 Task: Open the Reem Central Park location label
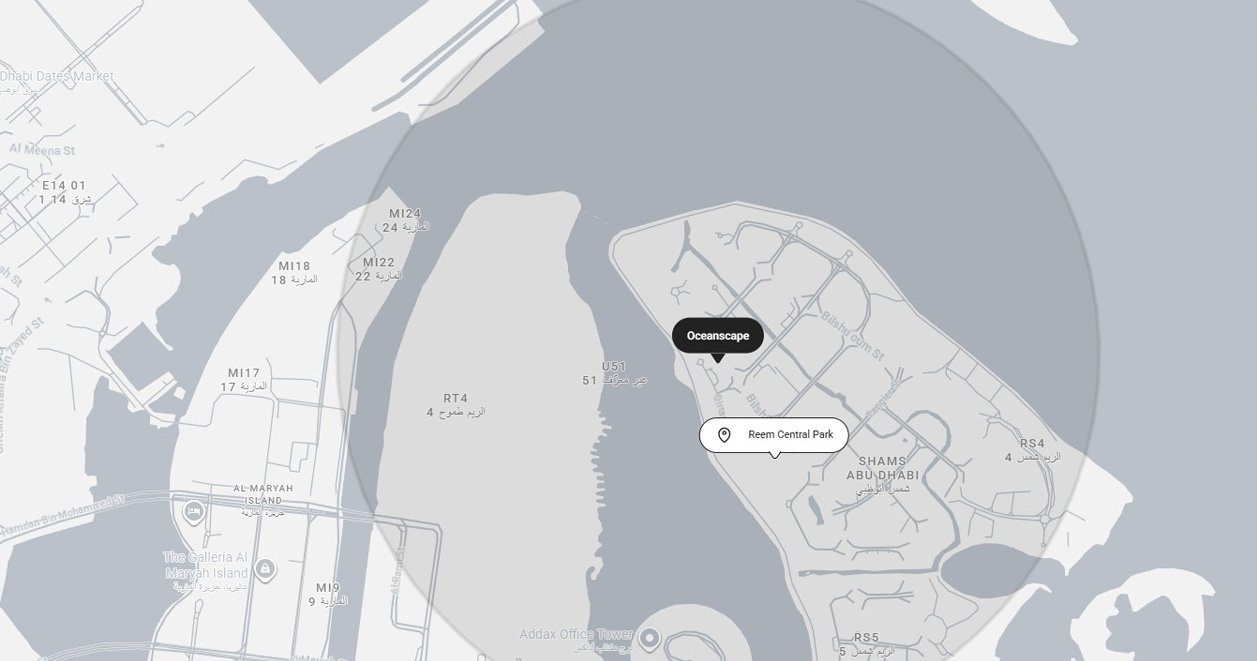[x=774, y=435]
